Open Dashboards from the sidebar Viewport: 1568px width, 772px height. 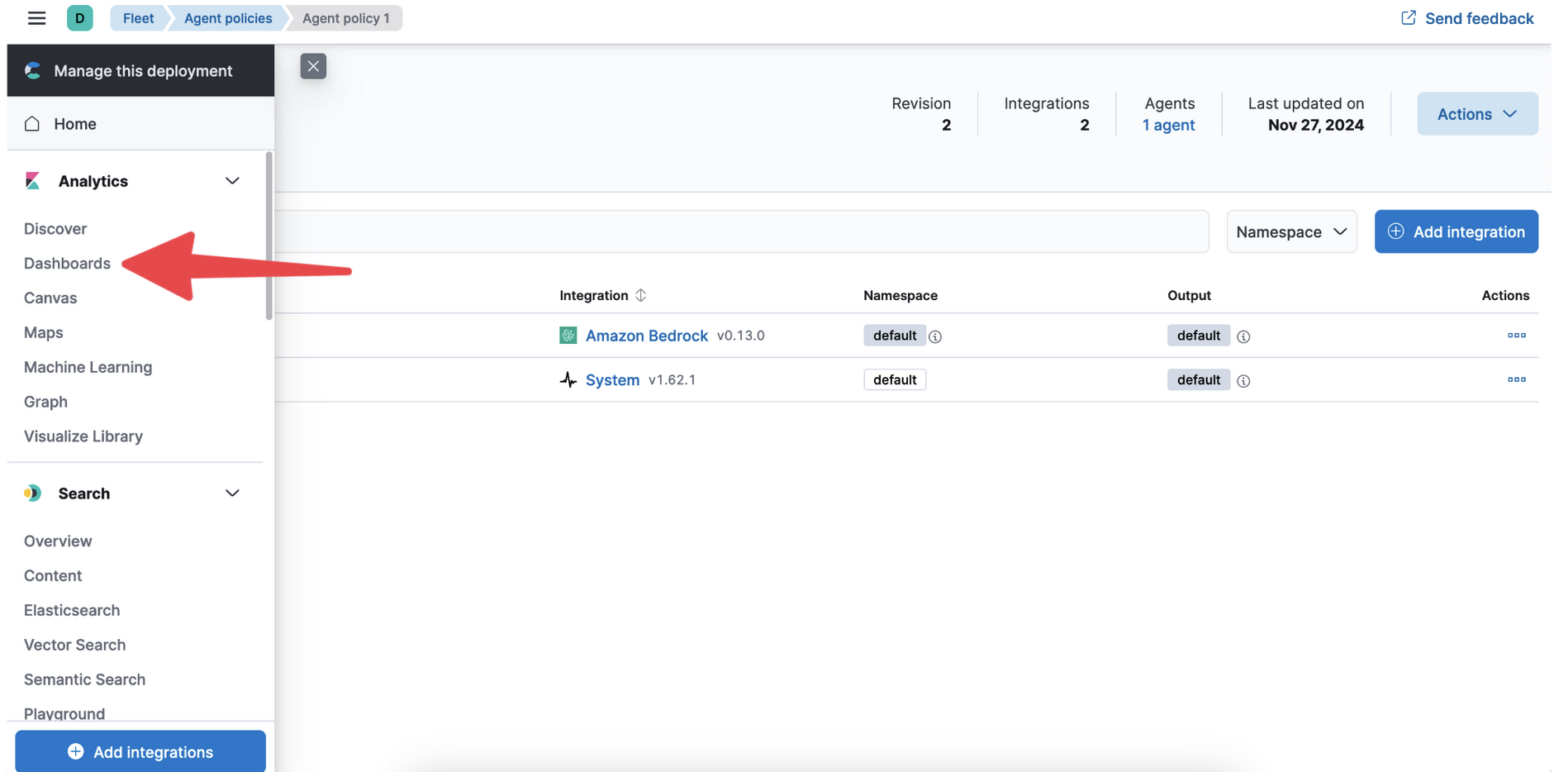click(67, 264)
